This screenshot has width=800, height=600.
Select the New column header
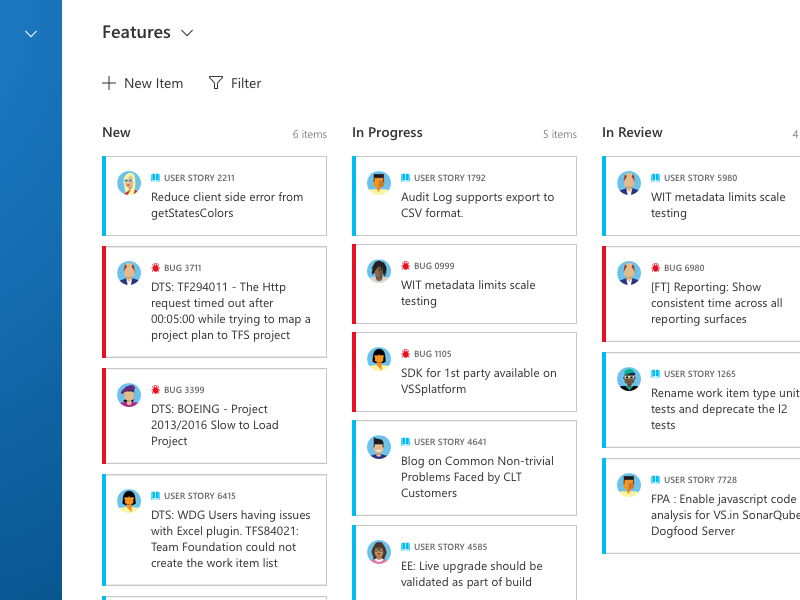click(x=116, y=132)
